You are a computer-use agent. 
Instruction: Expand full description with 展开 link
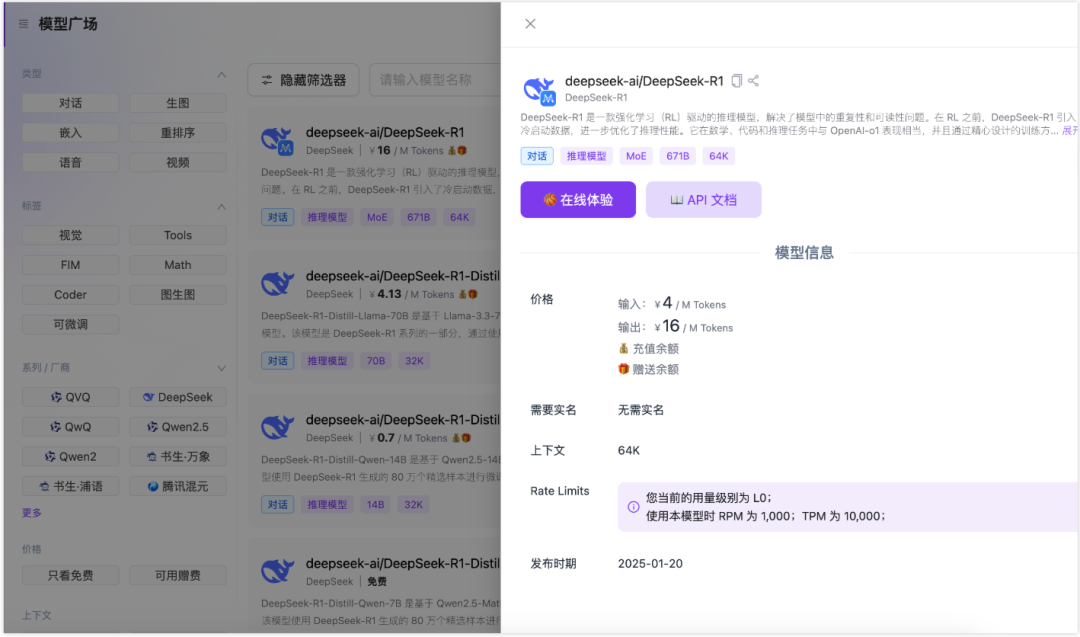pyautogui.click(x=1070, y=131)
